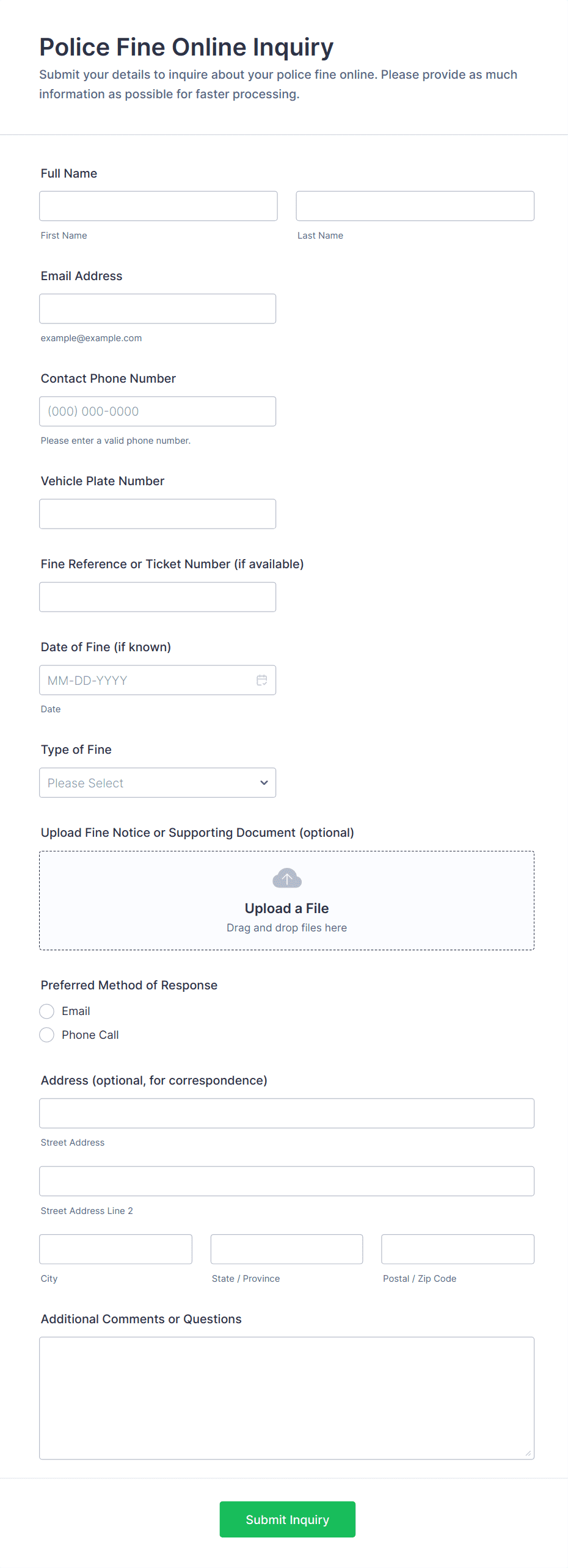
Task: Click the Date of Fine input
Action: coord(147,680)
